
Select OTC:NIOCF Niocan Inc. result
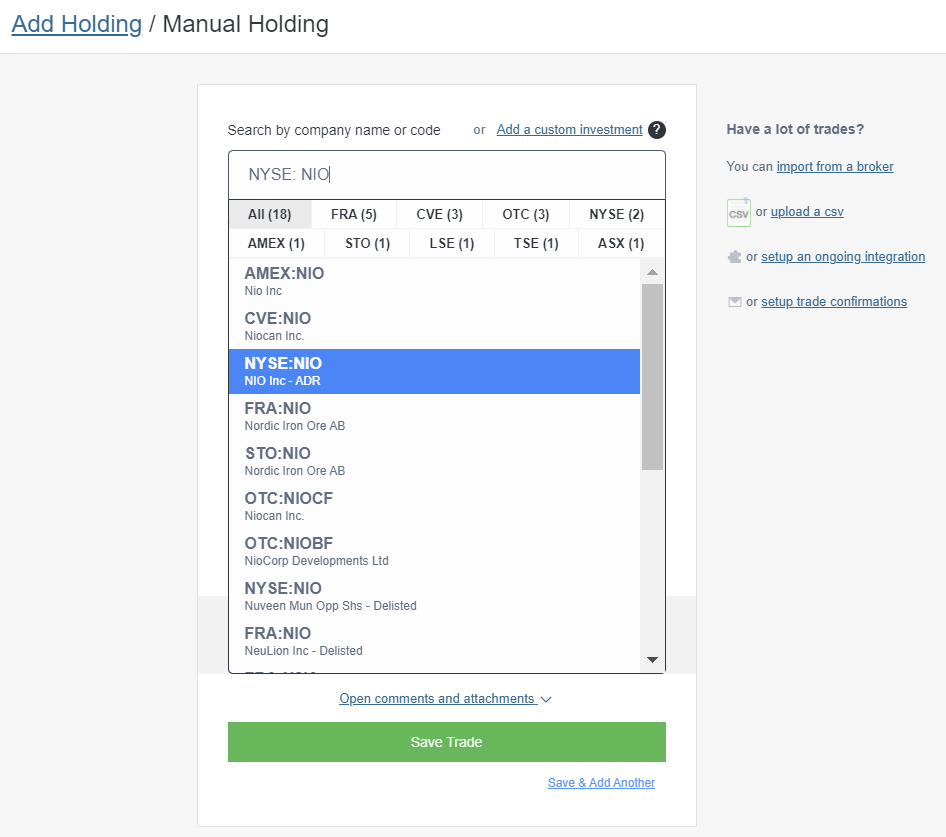[x=434, y=506]
